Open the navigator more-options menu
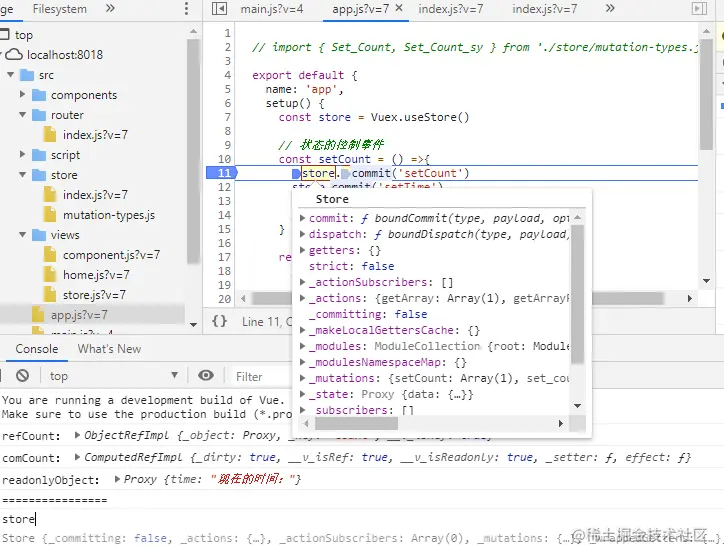The height and width of the screenshot is (560, 724). click(x=186, y=8)
